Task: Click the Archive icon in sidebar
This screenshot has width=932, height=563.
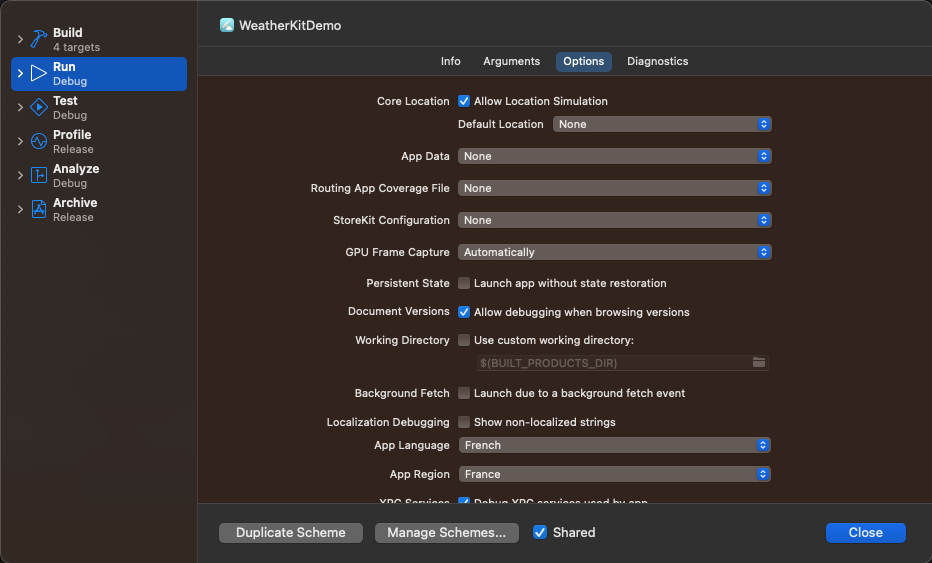Action: pyautogui.click(x=39, y=209)
